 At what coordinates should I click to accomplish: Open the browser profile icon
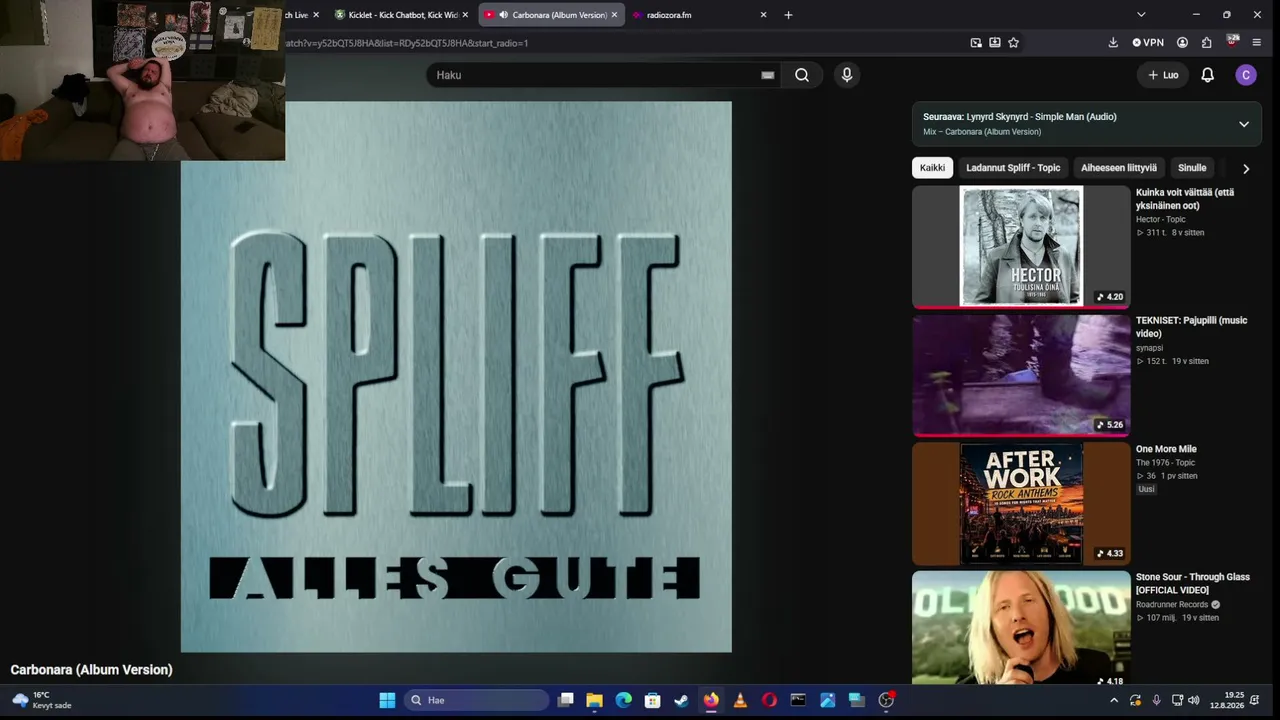point(1182,43)
